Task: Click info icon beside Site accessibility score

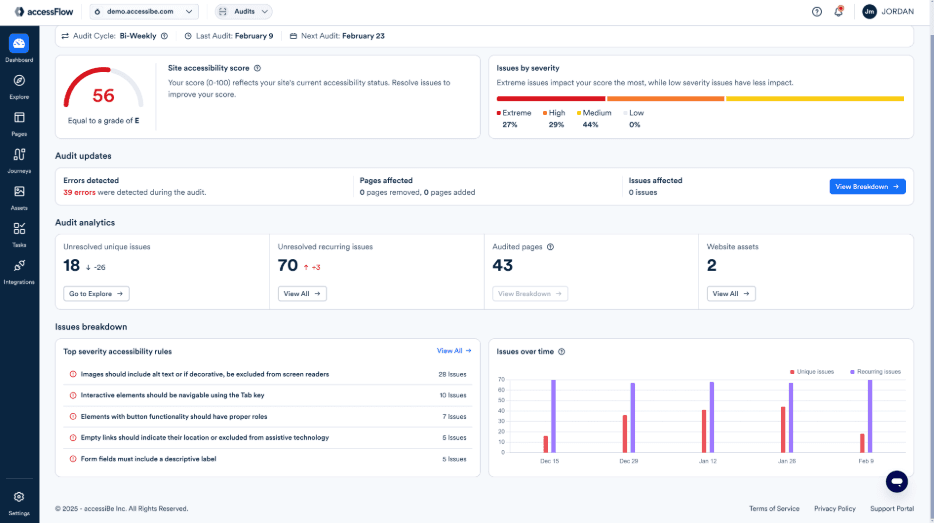Action: click(257, 68)
